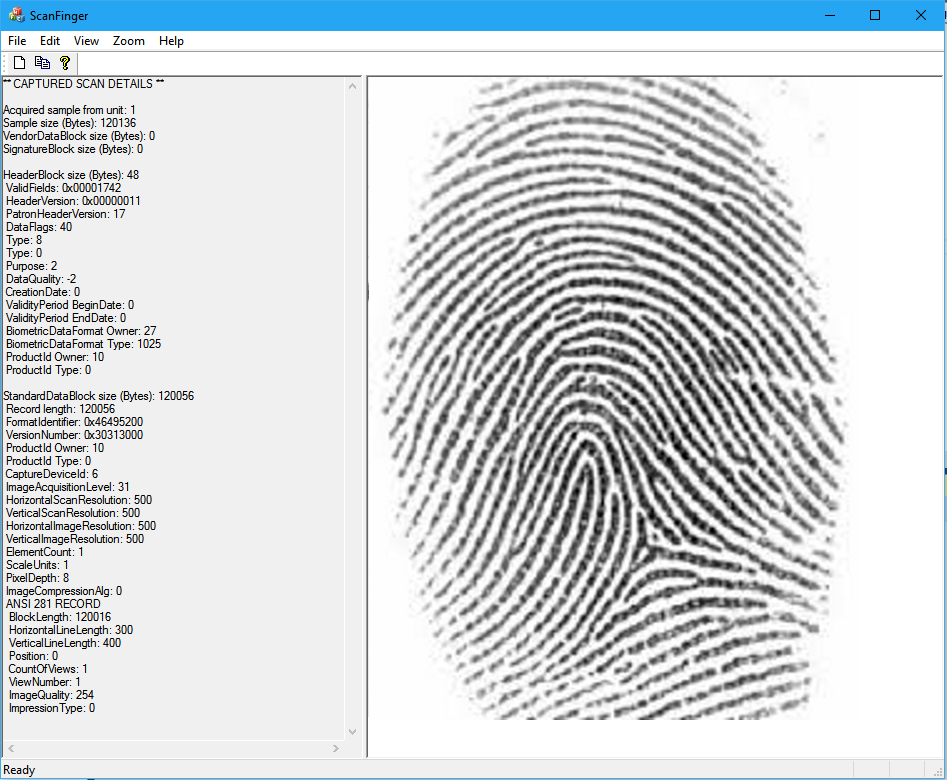This screenshot has width=947, height=780.
Task: Close the ScanFinger window
Action: [920, 15]
